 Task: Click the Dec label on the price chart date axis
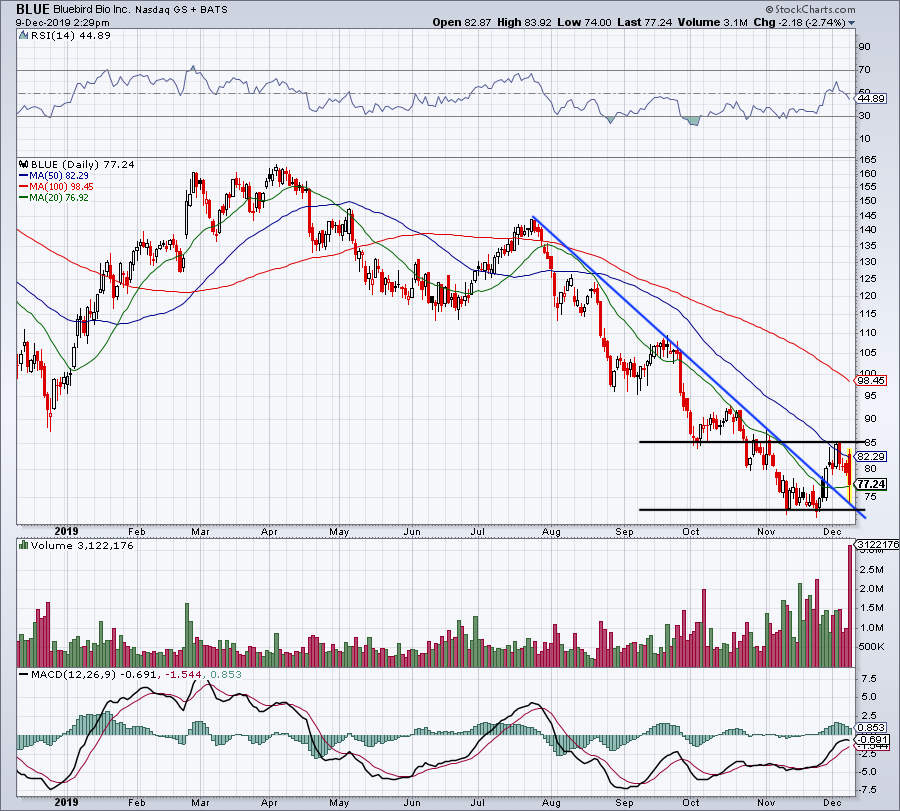(832, 532)
